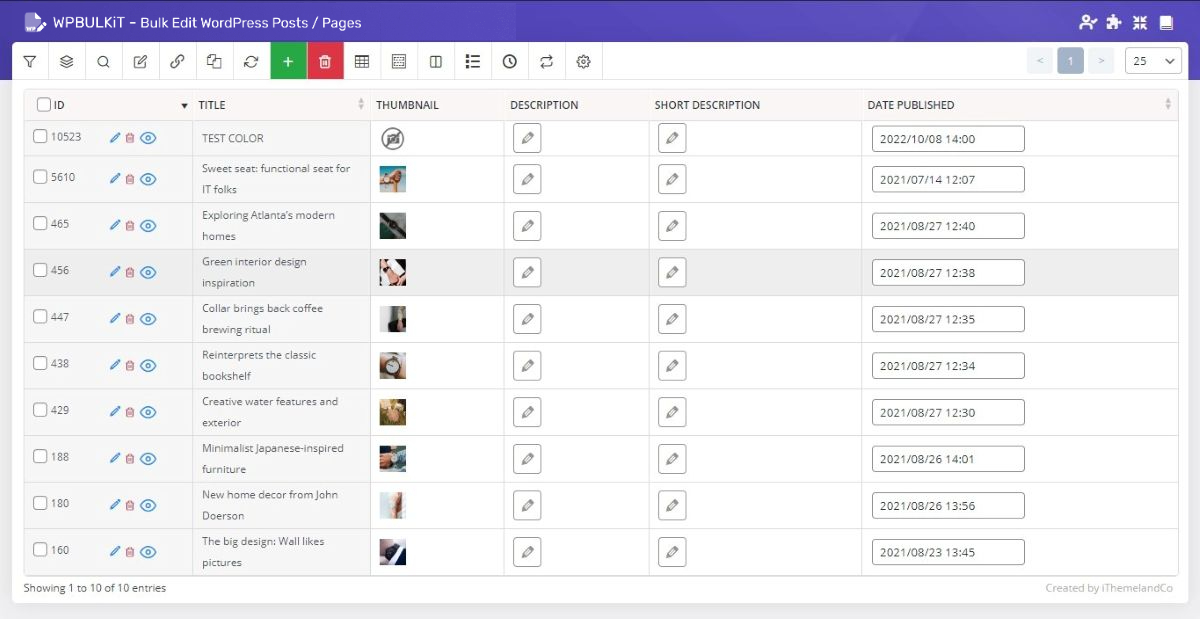Open the filter funnel tool
The height and width of the screenshot is (619, 1200).
[30, 62]
